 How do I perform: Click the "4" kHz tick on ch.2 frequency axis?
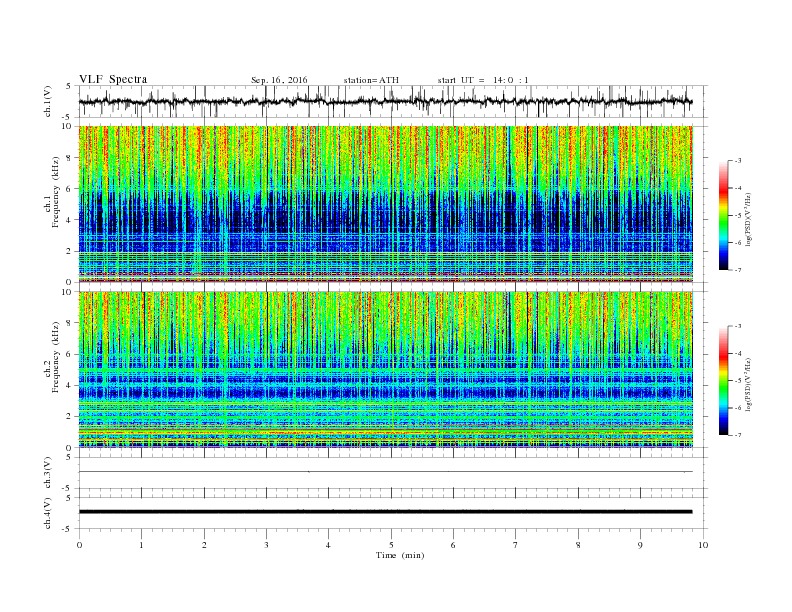pyautogui.click(x=70, y=385)
